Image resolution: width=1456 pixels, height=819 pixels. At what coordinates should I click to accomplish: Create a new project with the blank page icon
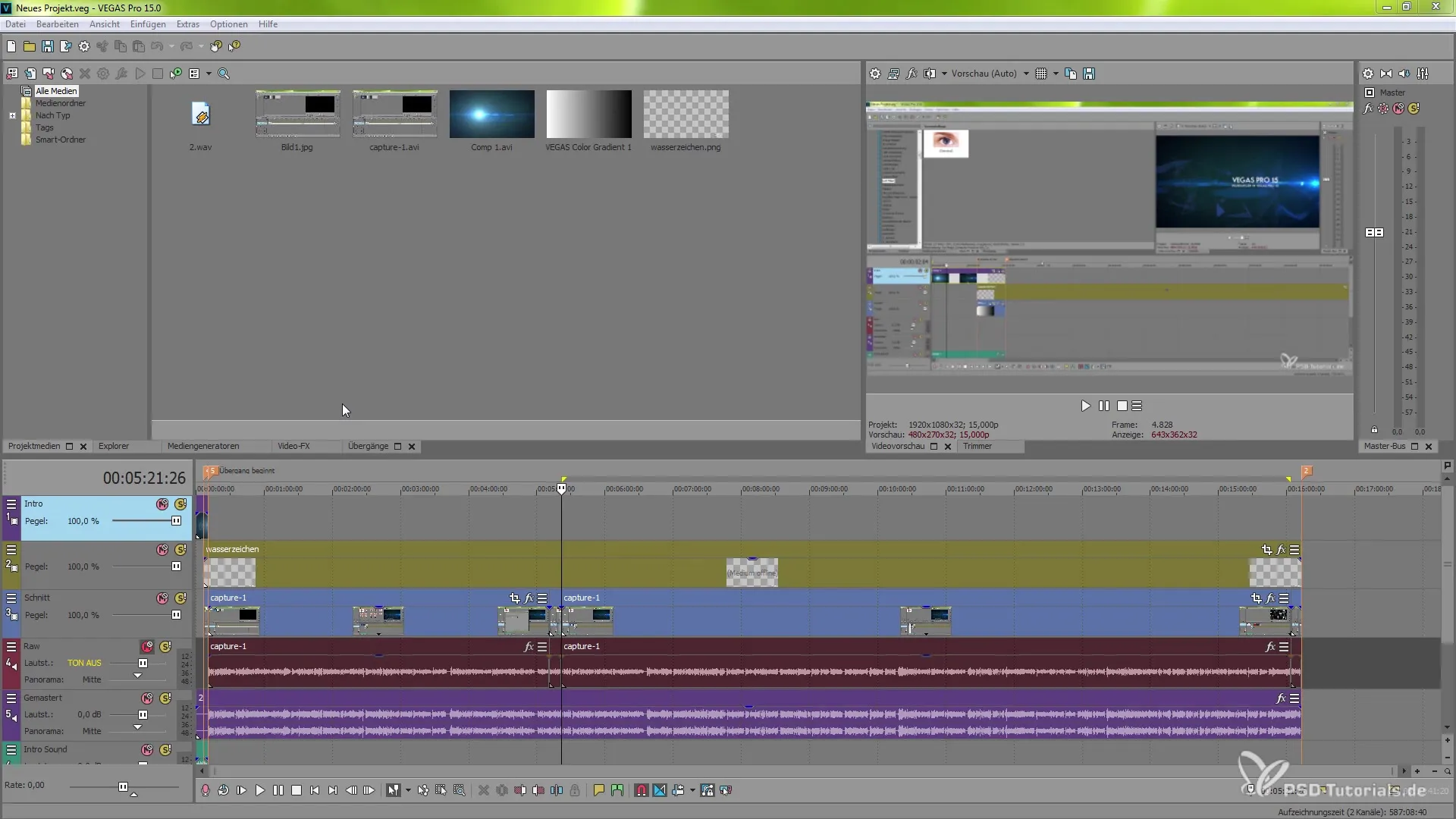[x=11, y=46]
